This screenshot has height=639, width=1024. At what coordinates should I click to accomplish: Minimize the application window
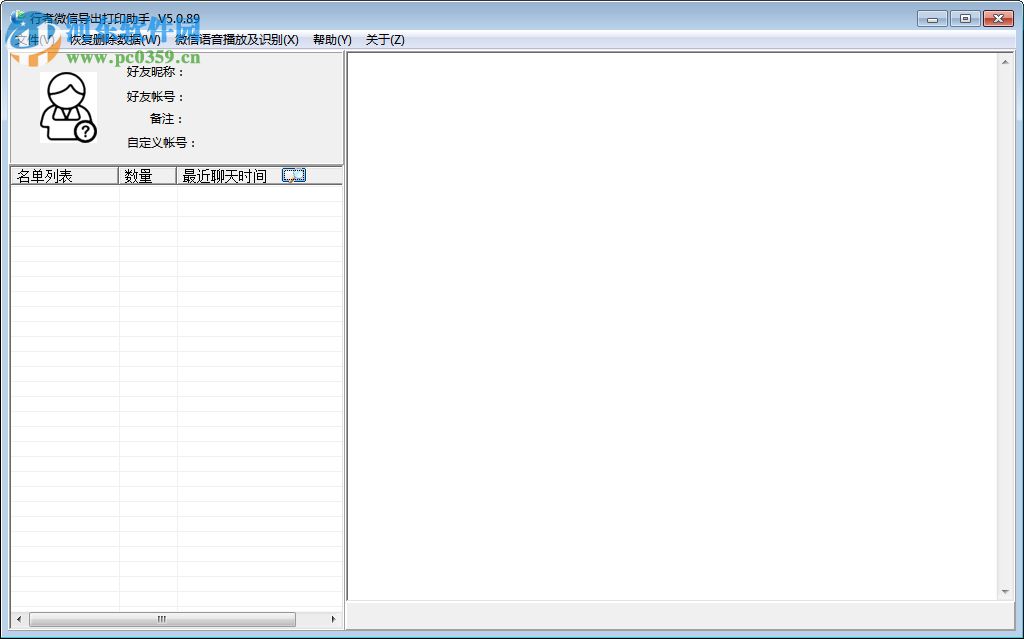coord(932,19)
